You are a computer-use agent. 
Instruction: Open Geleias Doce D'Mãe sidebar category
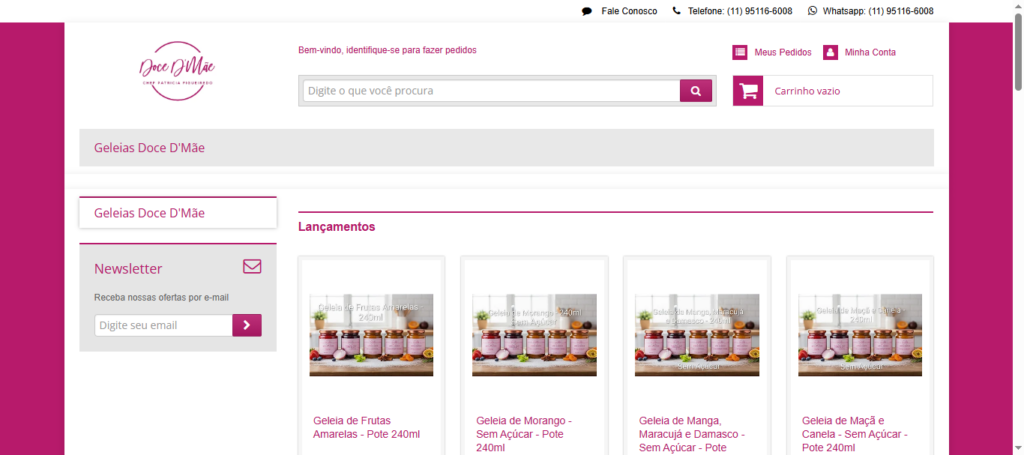click(149, 213)
